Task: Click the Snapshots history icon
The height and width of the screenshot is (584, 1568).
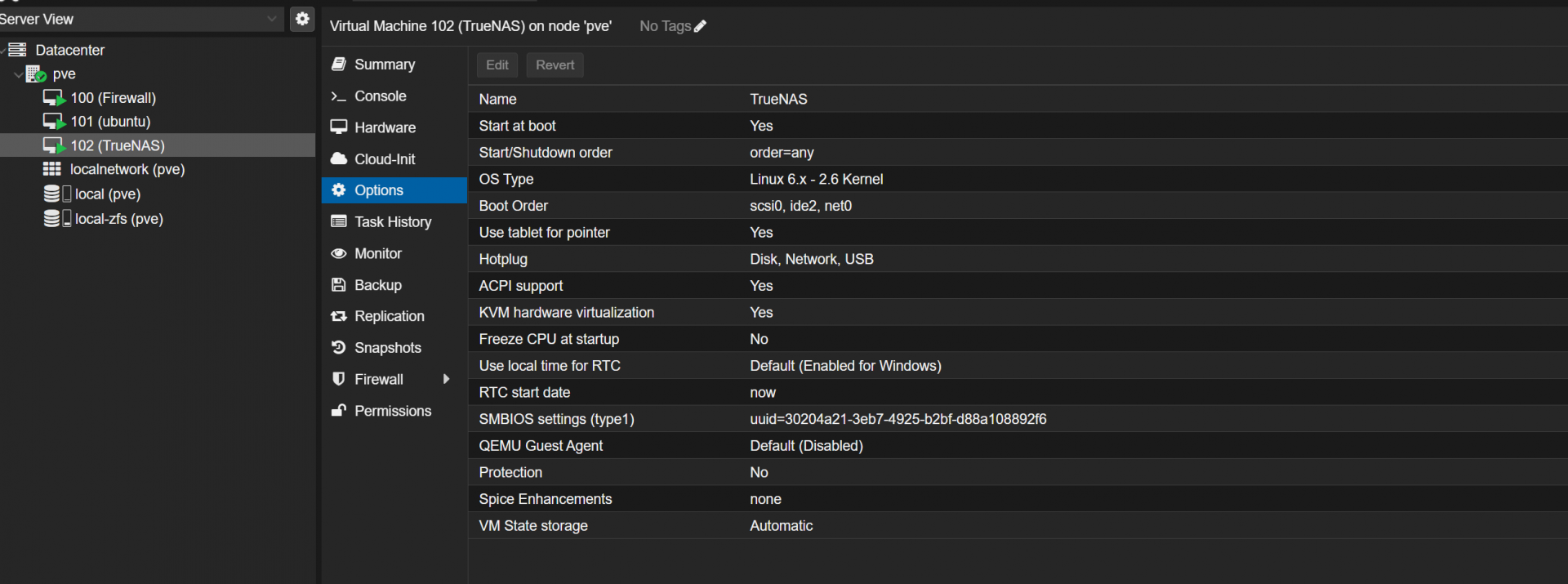Action: coord(339,348)
